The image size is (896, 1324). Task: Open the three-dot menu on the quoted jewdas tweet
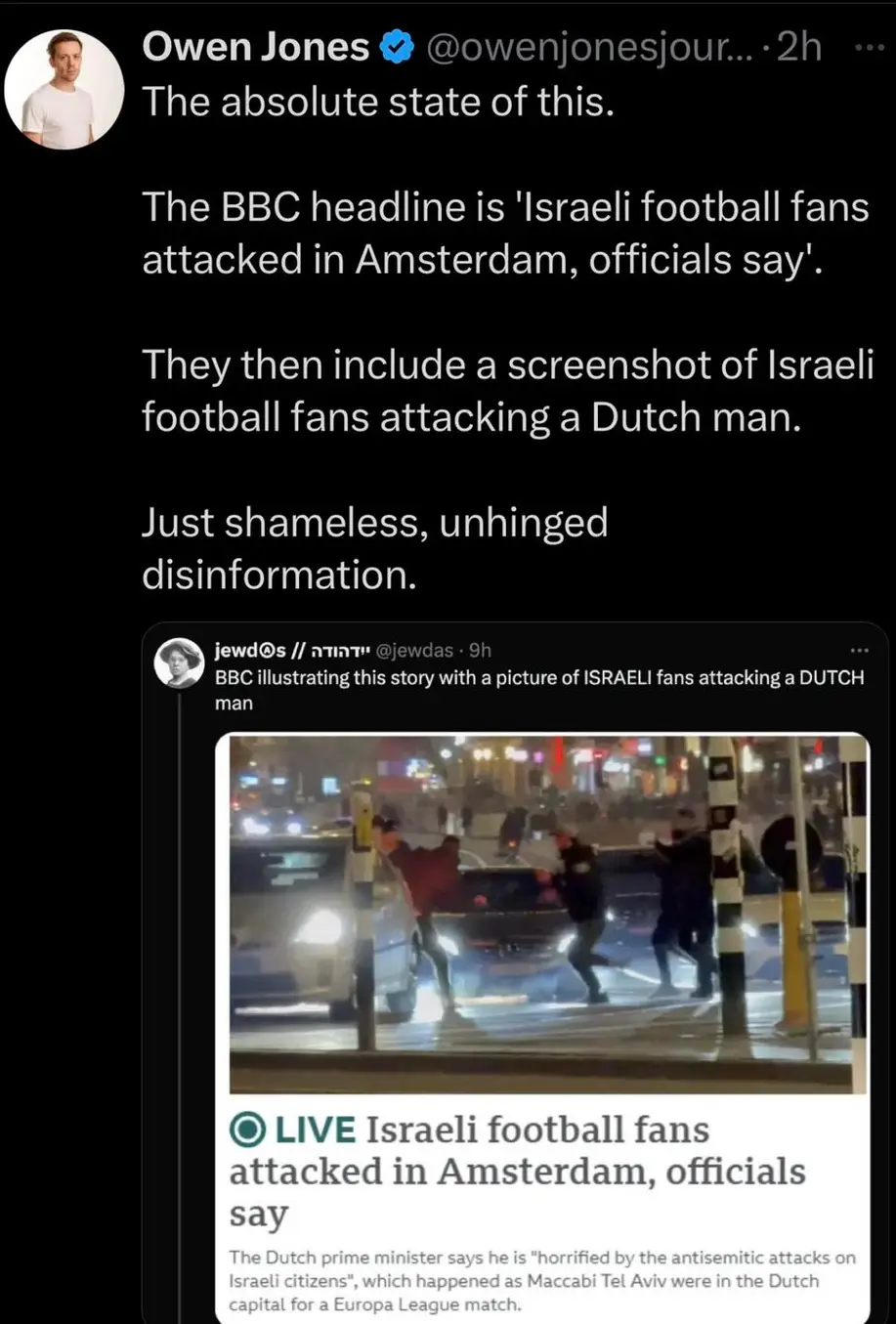859,650
